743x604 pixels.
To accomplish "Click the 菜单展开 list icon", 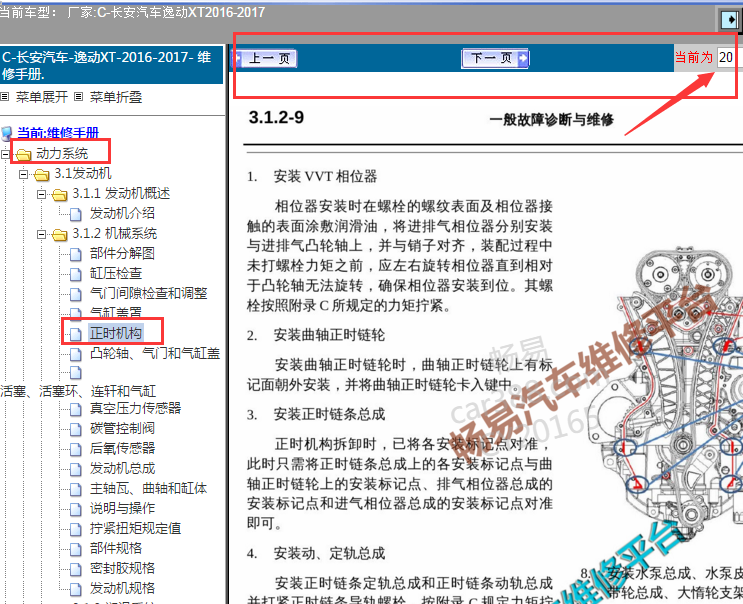I will tap(5, 97).
